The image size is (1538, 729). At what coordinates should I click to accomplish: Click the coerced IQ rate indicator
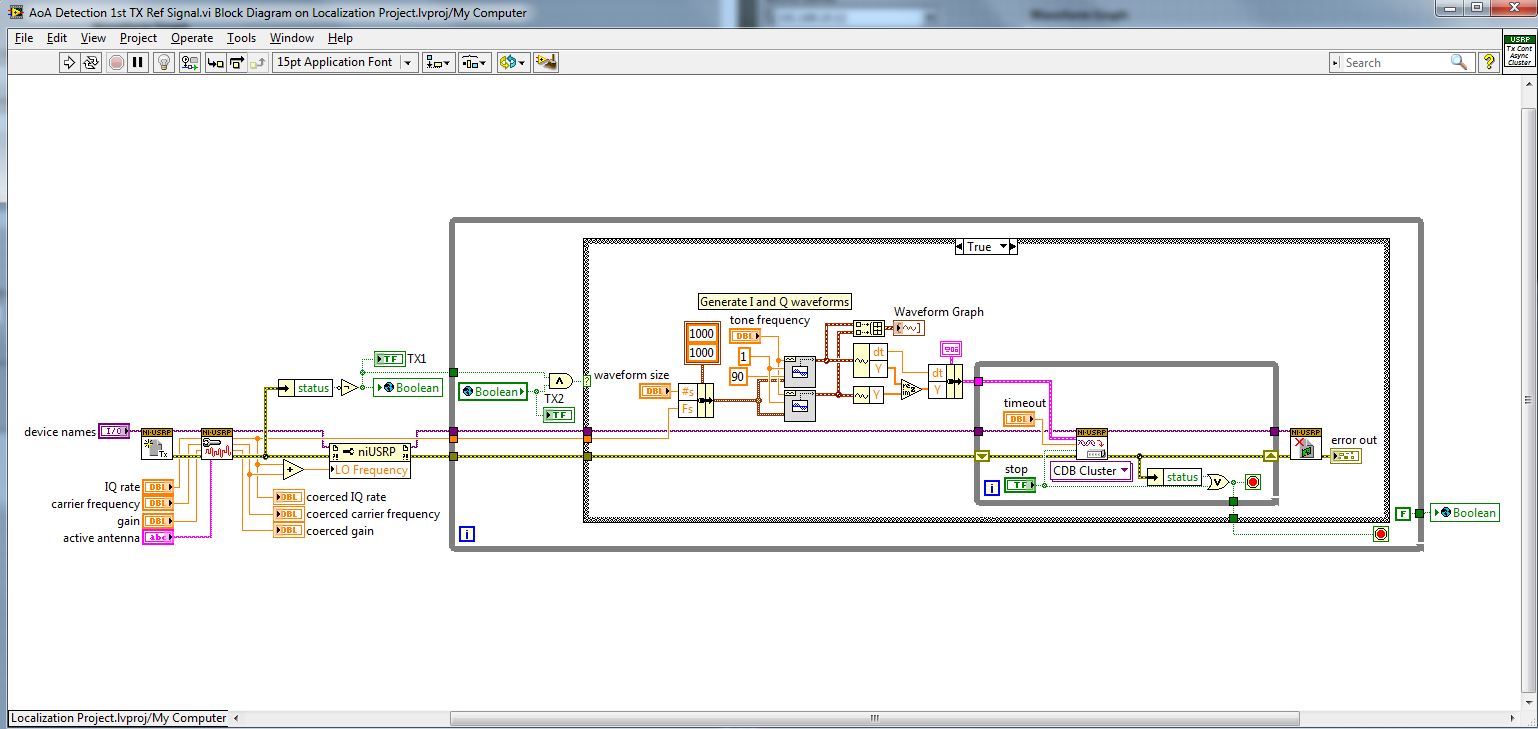tap(289, 497)
